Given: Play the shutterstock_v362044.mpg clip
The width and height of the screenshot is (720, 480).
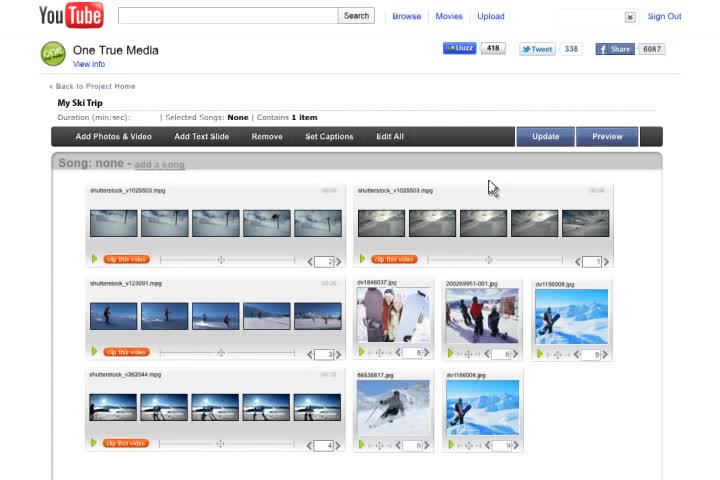Looking at the screenshot, I should pos(94,443).
